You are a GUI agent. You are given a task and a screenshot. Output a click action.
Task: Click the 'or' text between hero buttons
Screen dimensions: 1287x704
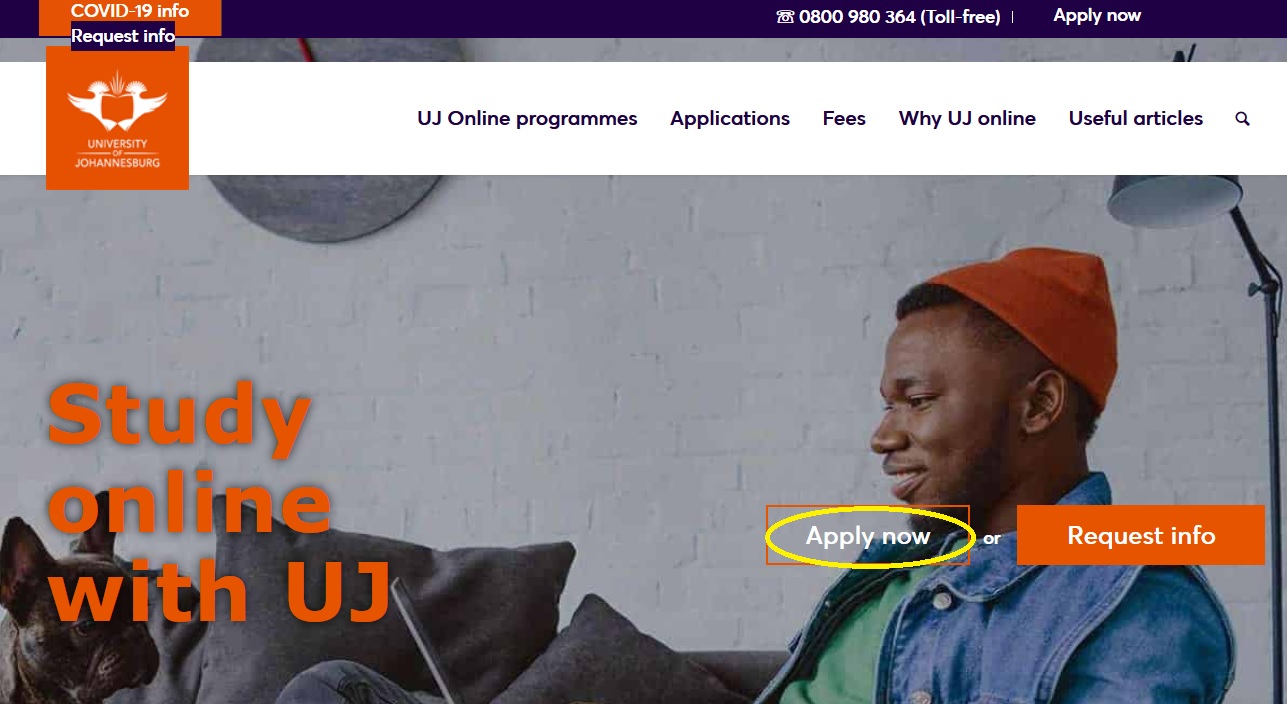992,538
